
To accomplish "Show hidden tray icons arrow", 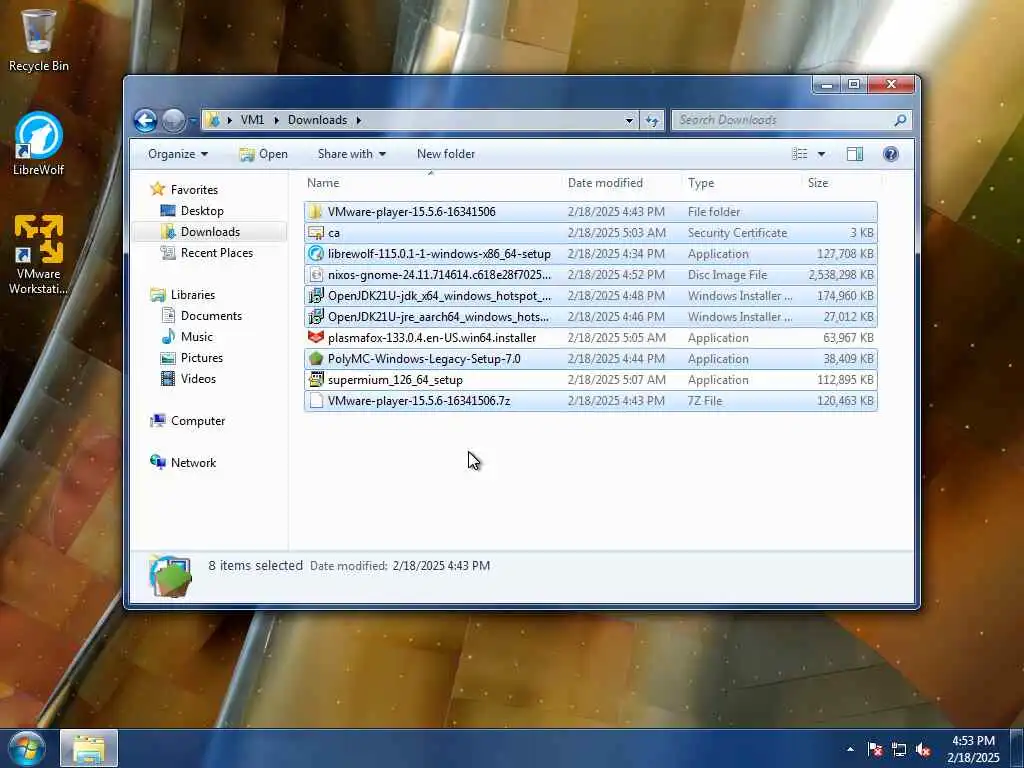I will 850,749.
